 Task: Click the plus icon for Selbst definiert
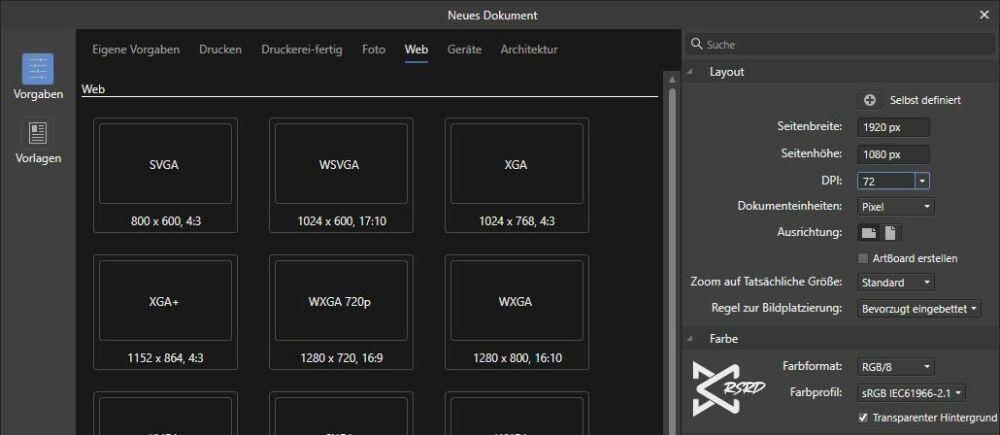click(x=869, y=100)
